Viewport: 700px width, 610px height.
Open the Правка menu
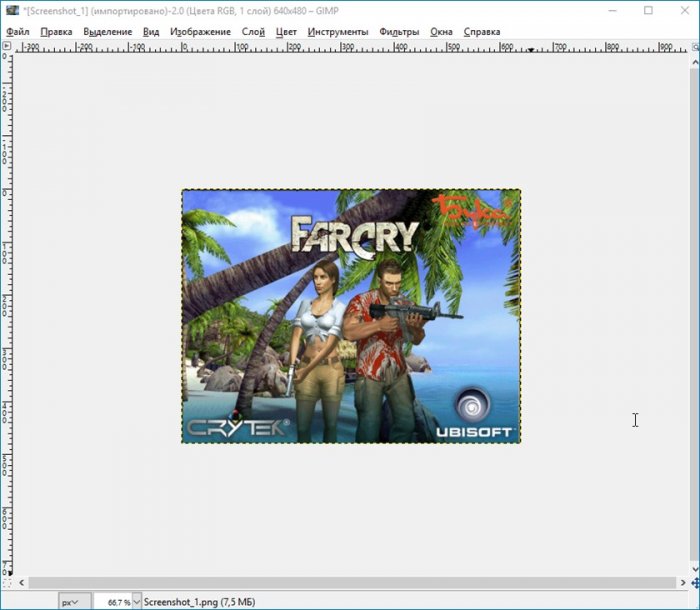tap(56, 32)
